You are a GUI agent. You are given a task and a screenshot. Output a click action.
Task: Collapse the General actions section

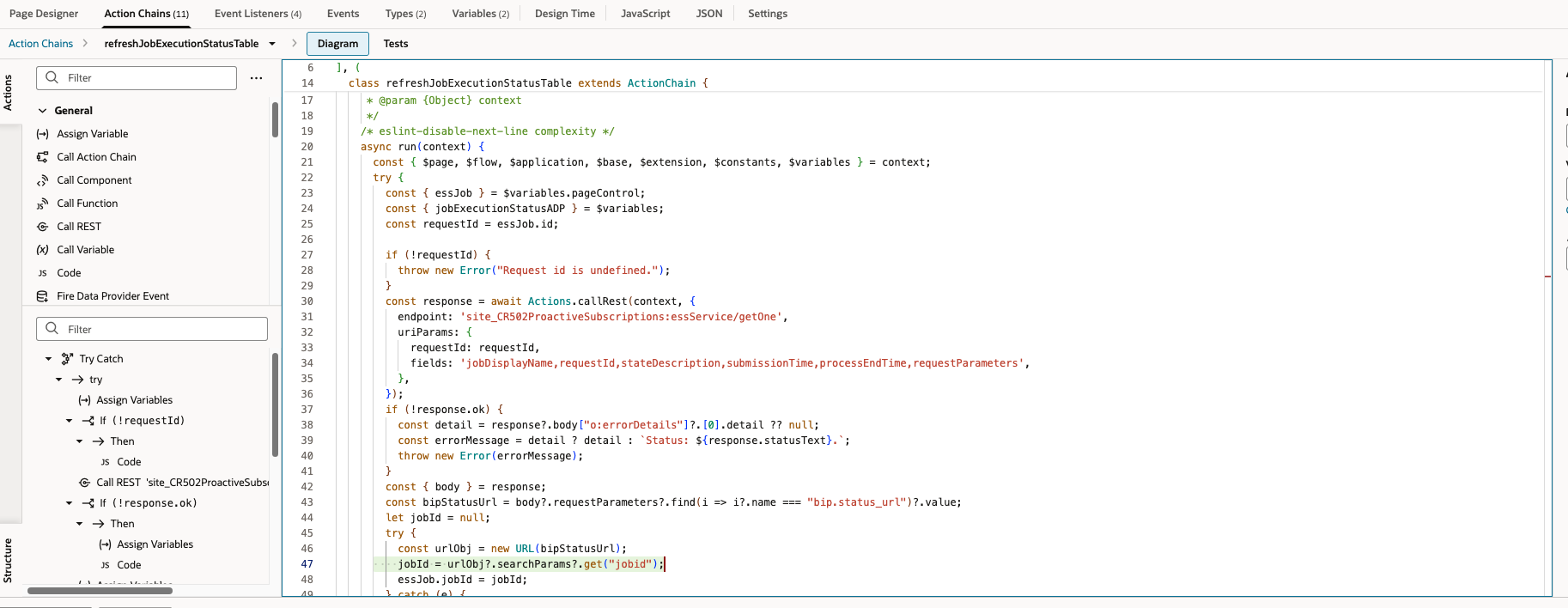point(42,111)
